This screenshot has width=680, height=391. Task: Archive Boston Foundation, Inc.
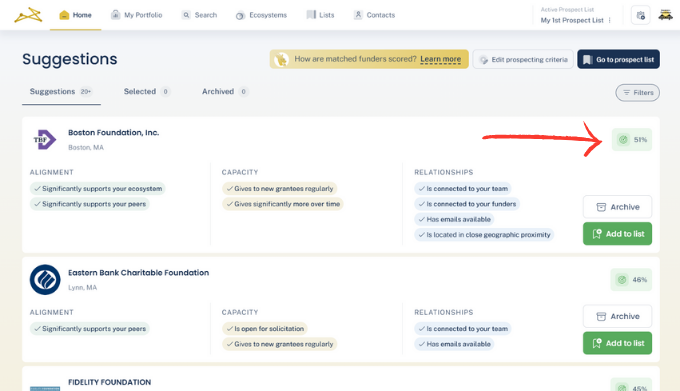[618, 207]
